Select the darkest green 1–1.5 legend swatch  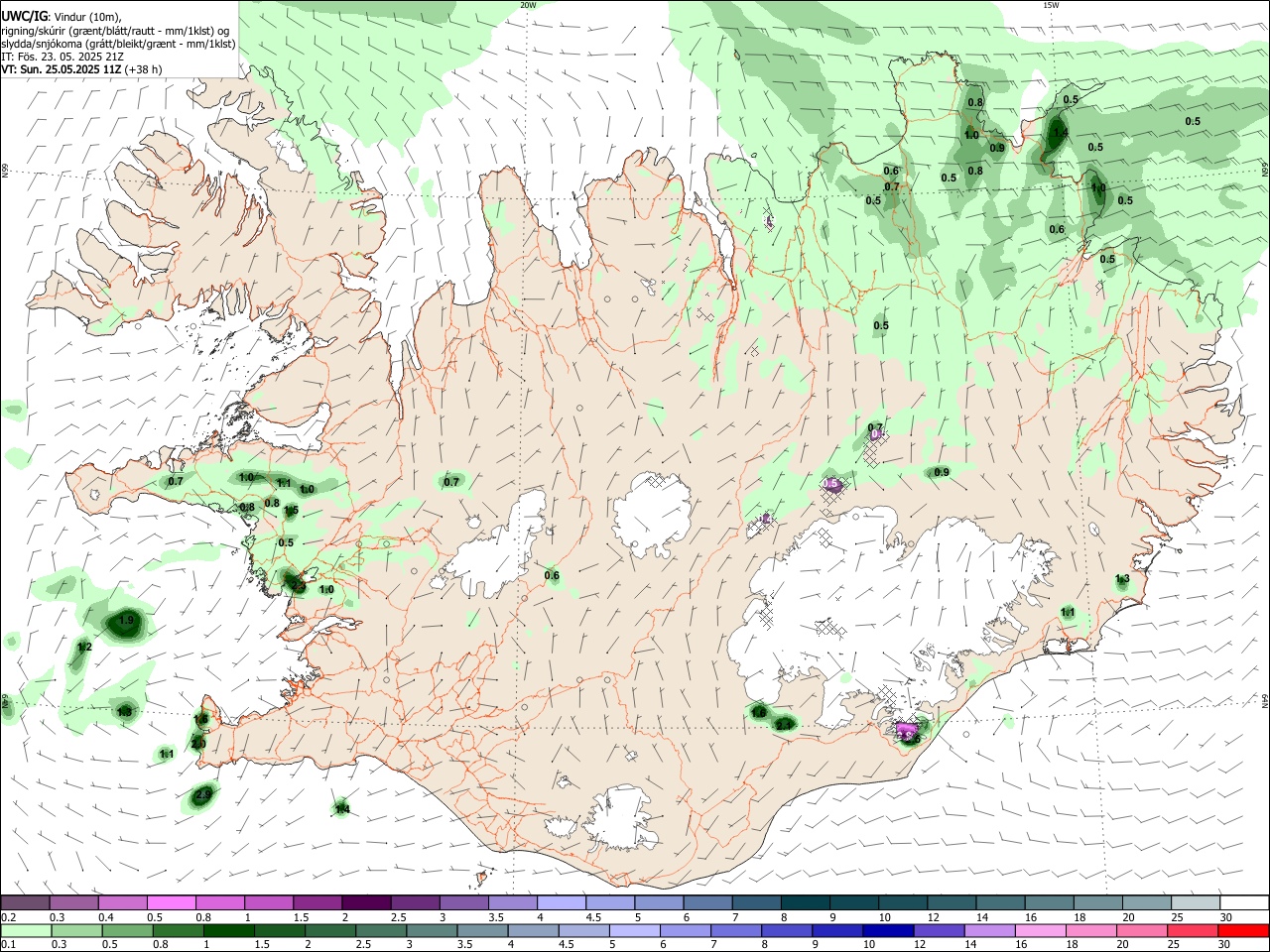pos(227,931)
